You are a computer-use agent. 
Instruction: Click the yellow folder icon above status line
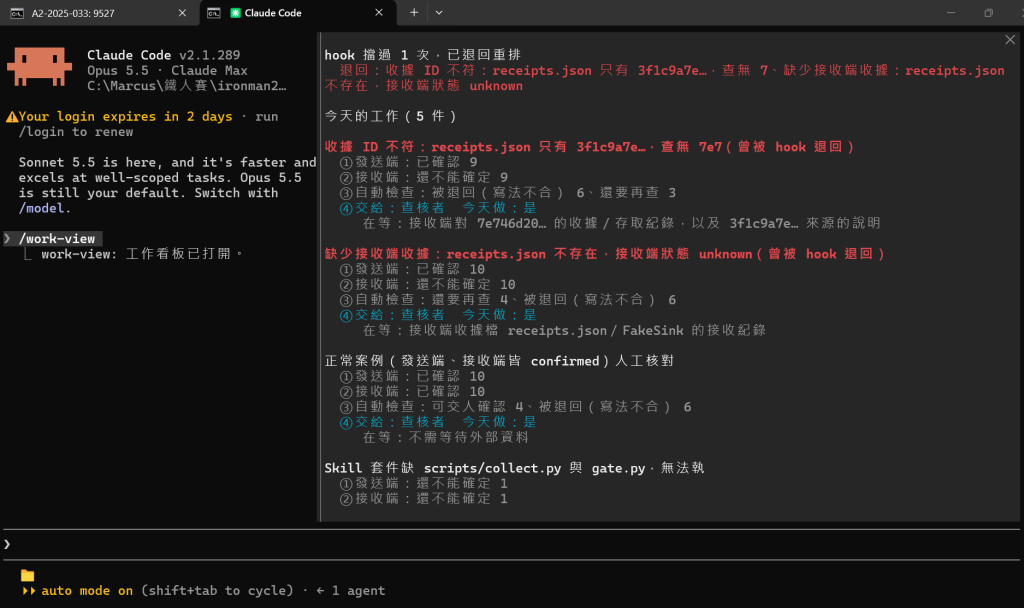[27, 575]
